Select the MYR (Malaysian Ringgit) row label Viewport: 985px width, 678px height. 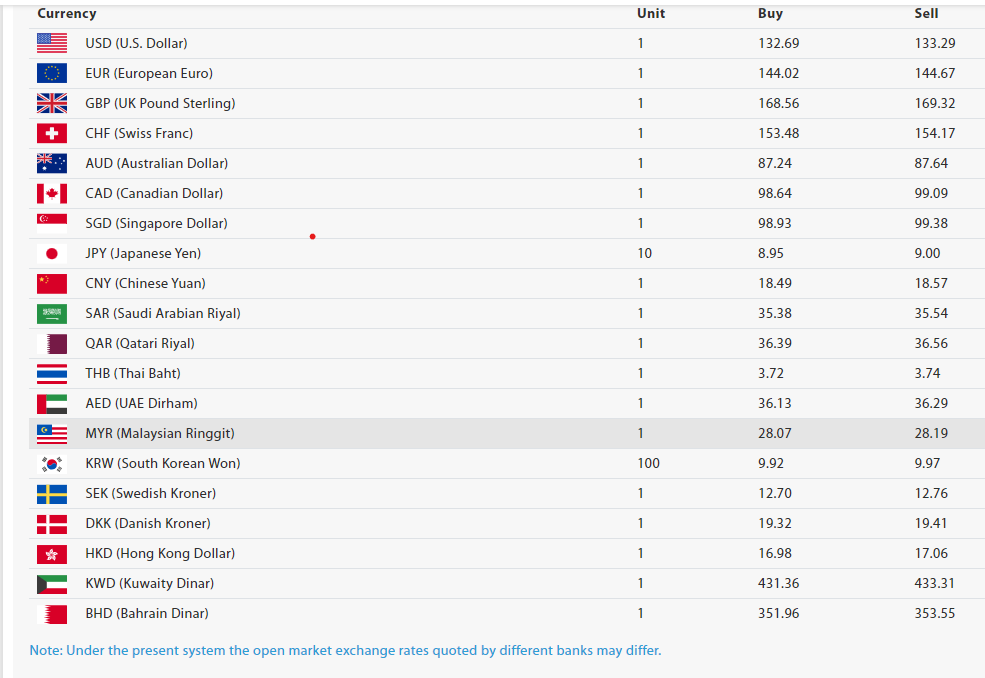160,434
